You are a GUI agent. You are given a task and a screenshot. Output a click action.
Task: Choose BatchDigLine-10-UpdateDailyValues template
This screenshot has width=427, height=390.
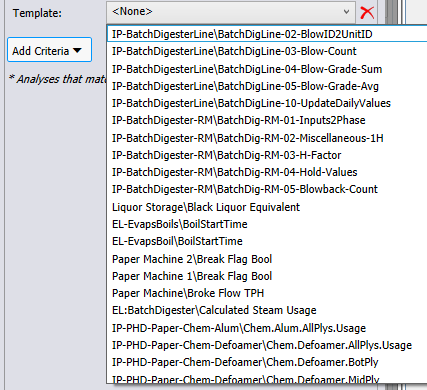click(x=267, y=103)
